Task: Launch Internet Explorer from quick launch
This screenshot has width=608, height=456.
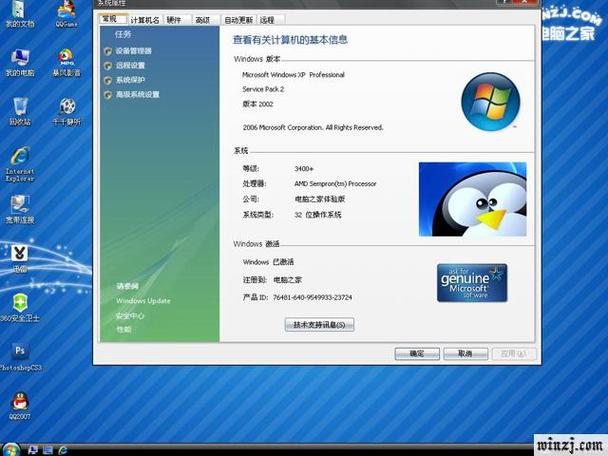Action: (63, 450)
